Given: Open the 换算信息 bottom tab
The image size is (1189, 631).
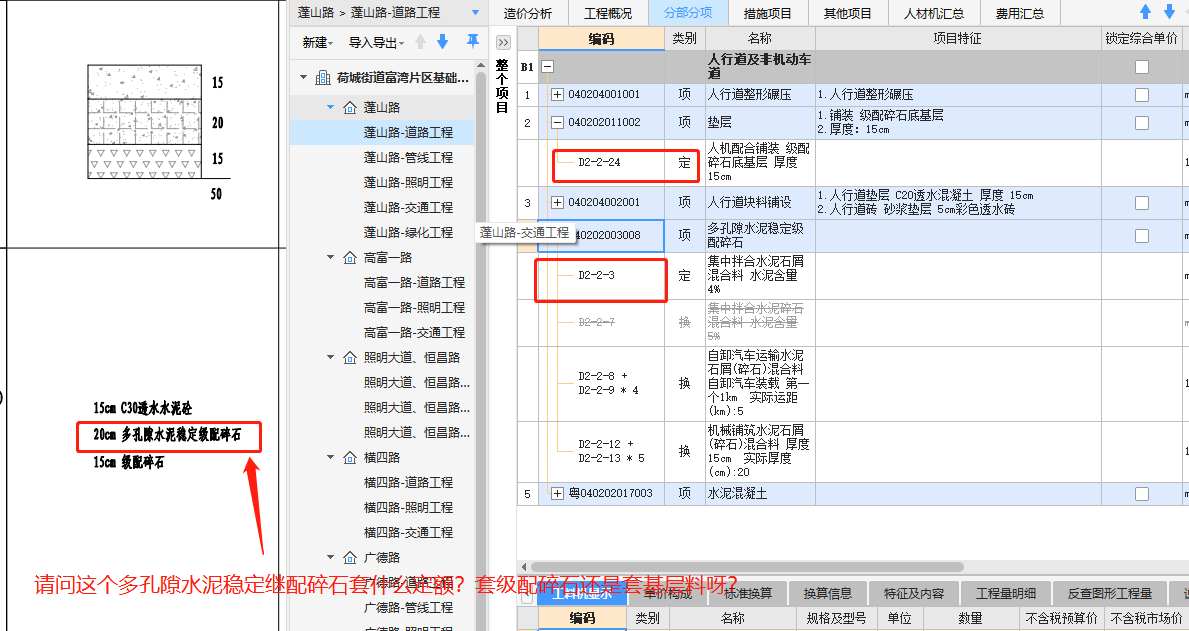Looking at the screenshot, I should pos(827,594).
